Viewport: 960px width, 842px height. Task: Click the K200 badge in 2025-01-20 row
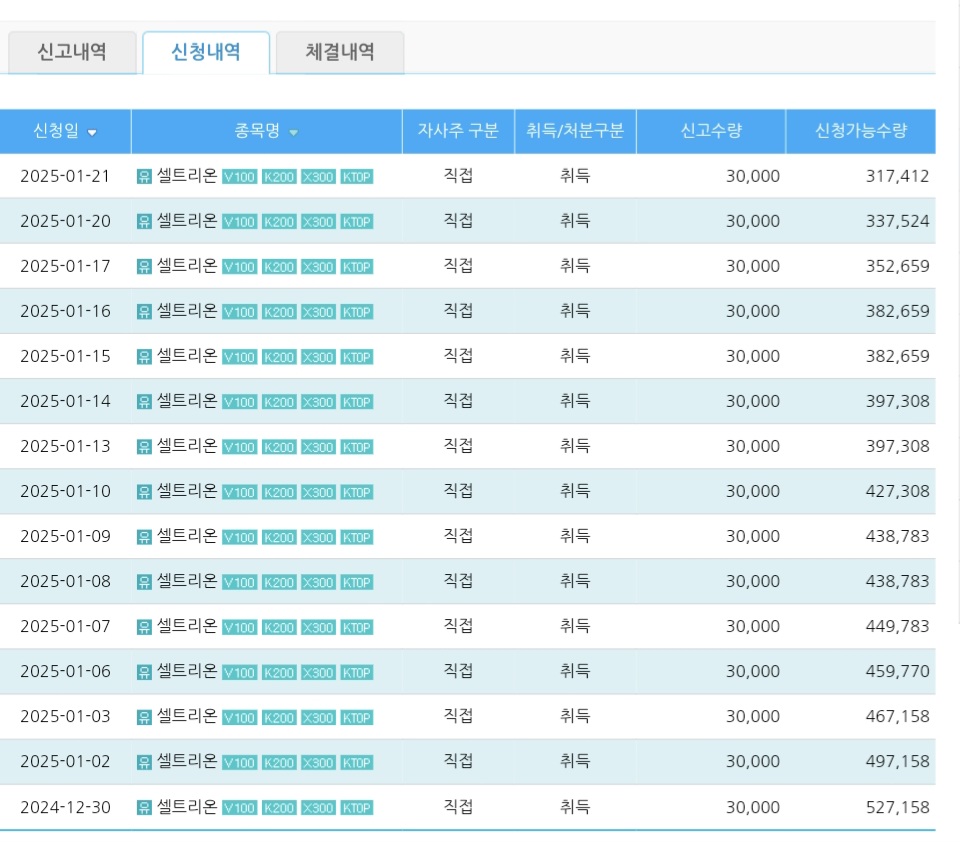click(279, 222)
